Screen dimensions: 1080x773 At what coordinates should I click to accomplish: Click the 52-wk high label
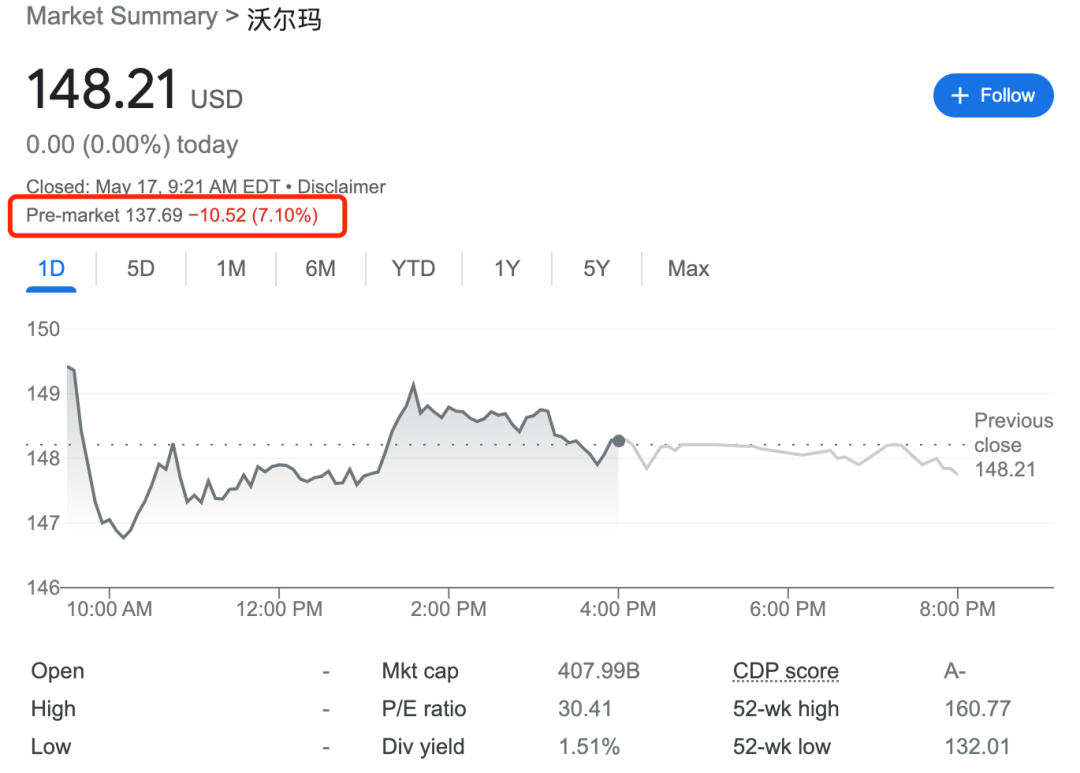click(786, 708)
